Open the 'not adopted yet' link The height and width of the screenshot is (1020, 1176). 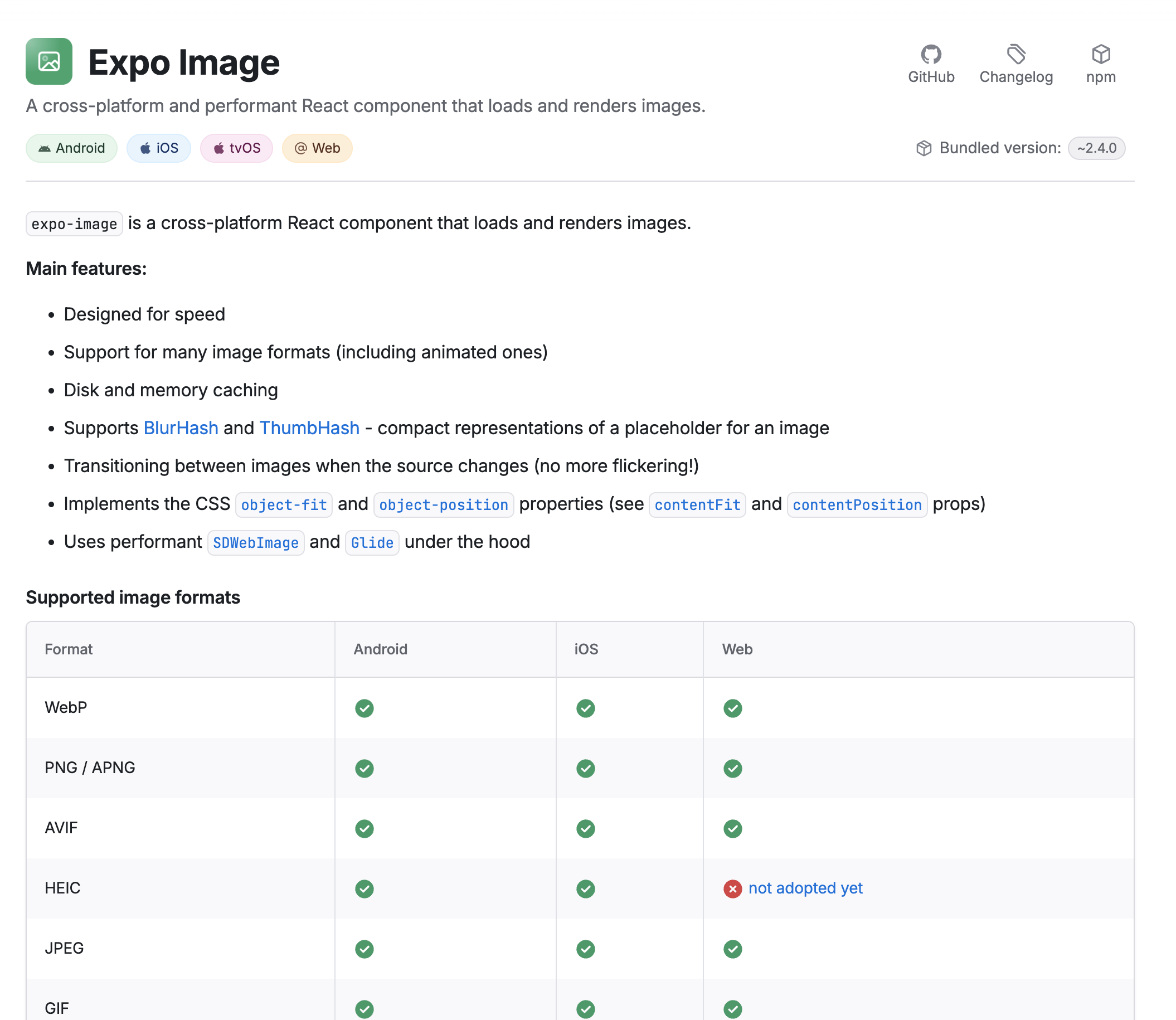coord(805,888)
